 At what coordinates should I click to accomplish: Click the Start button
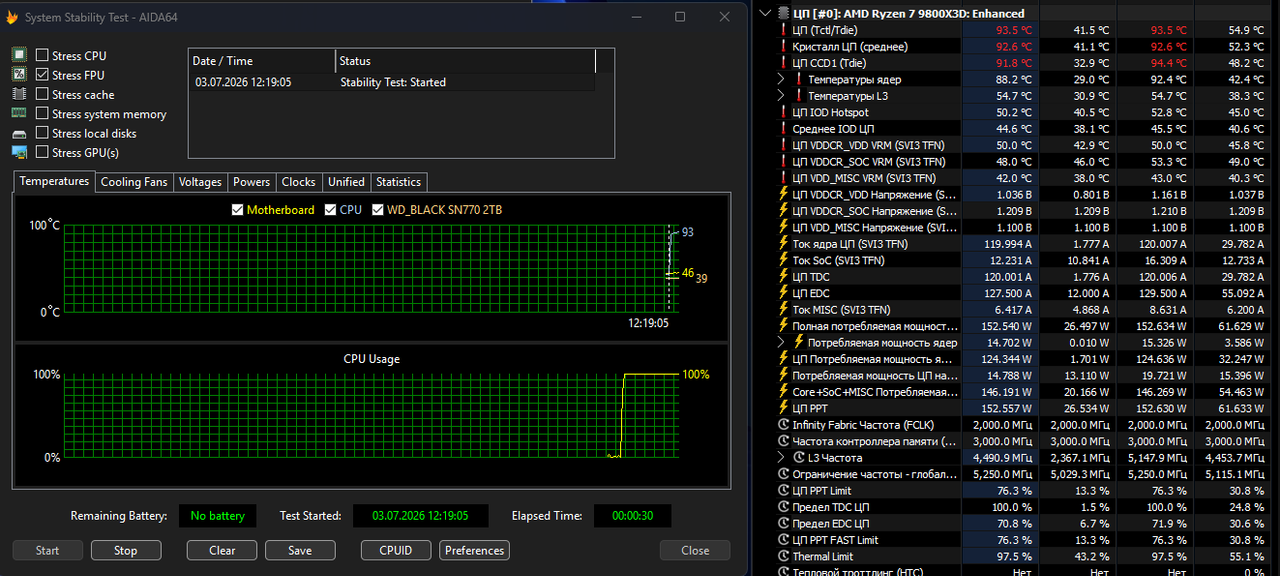pos(48,550)
